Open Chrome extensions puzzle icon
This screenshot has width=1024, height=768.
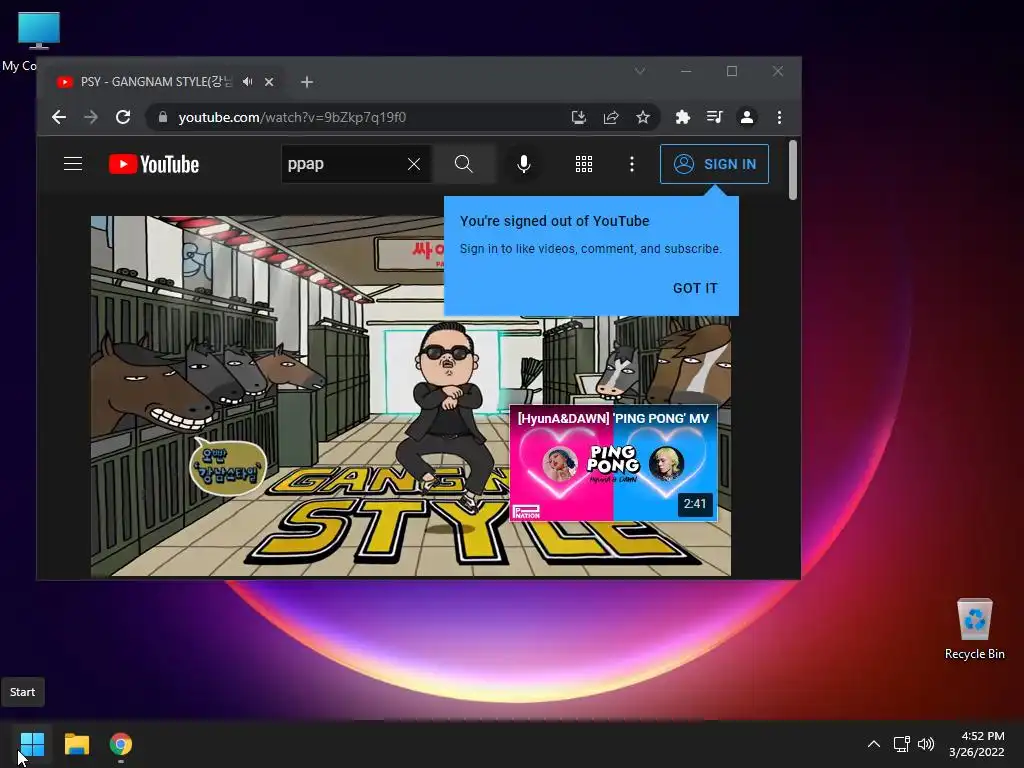[x=682, y=118]
